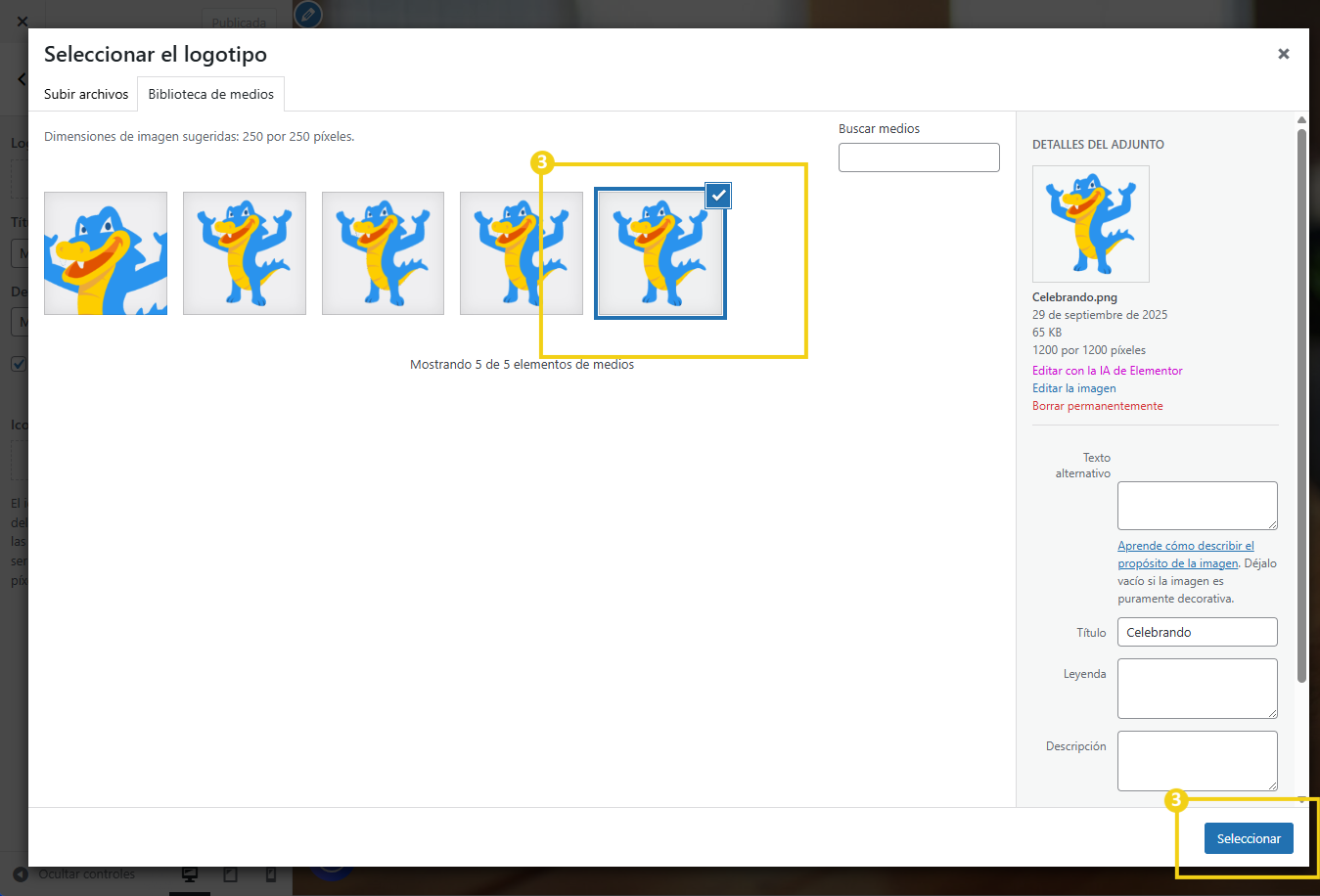Open Editar con la IA de Elementor
The height and width of the screenshot is (896, 1320).
click(1107, 370)
